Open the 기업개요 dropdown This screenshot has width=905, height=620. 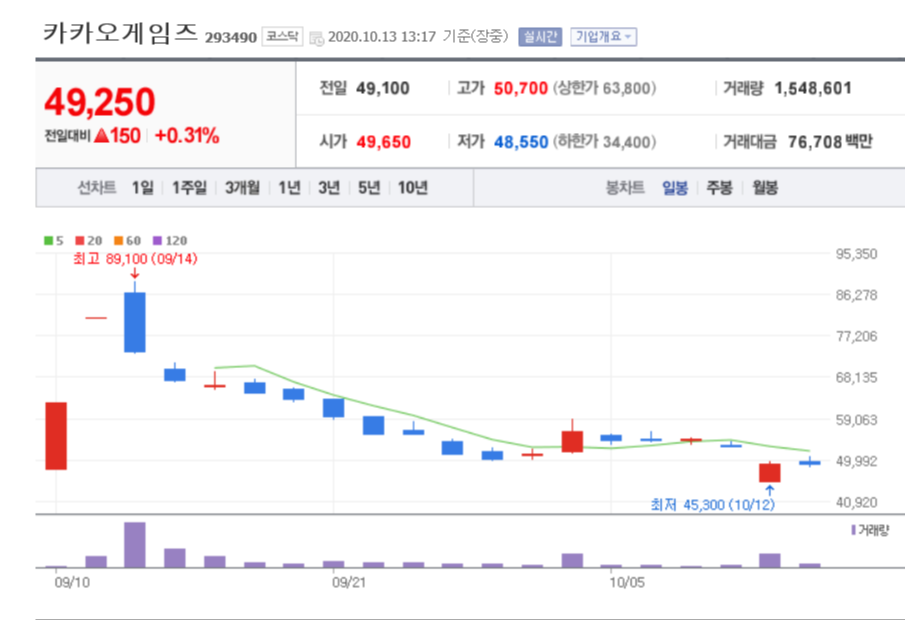point(603,37)
